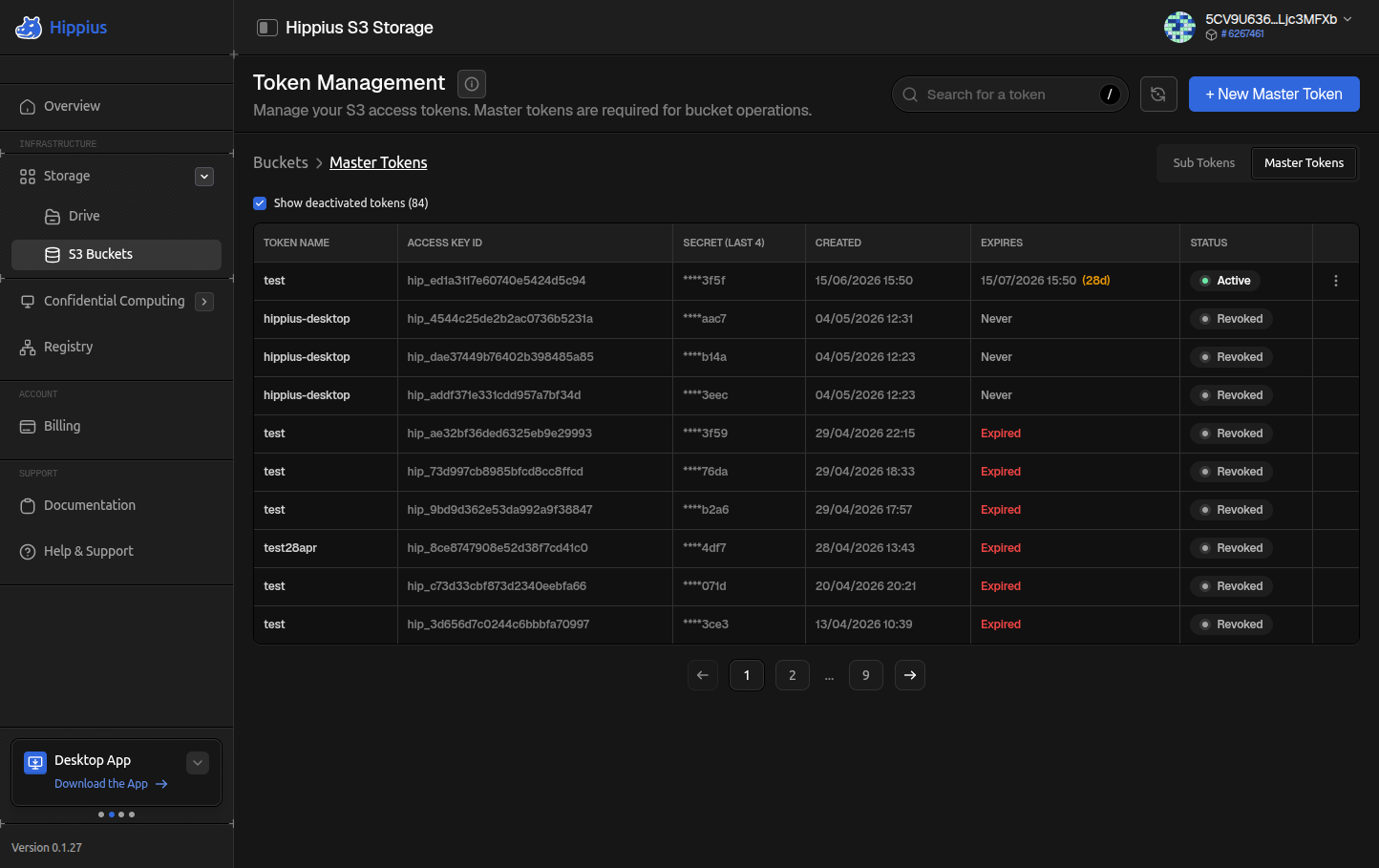1379x868 pixels.
Task: Collapse the Desktop App card chevron
Action: pyautogui.click(x=198, y=762)
